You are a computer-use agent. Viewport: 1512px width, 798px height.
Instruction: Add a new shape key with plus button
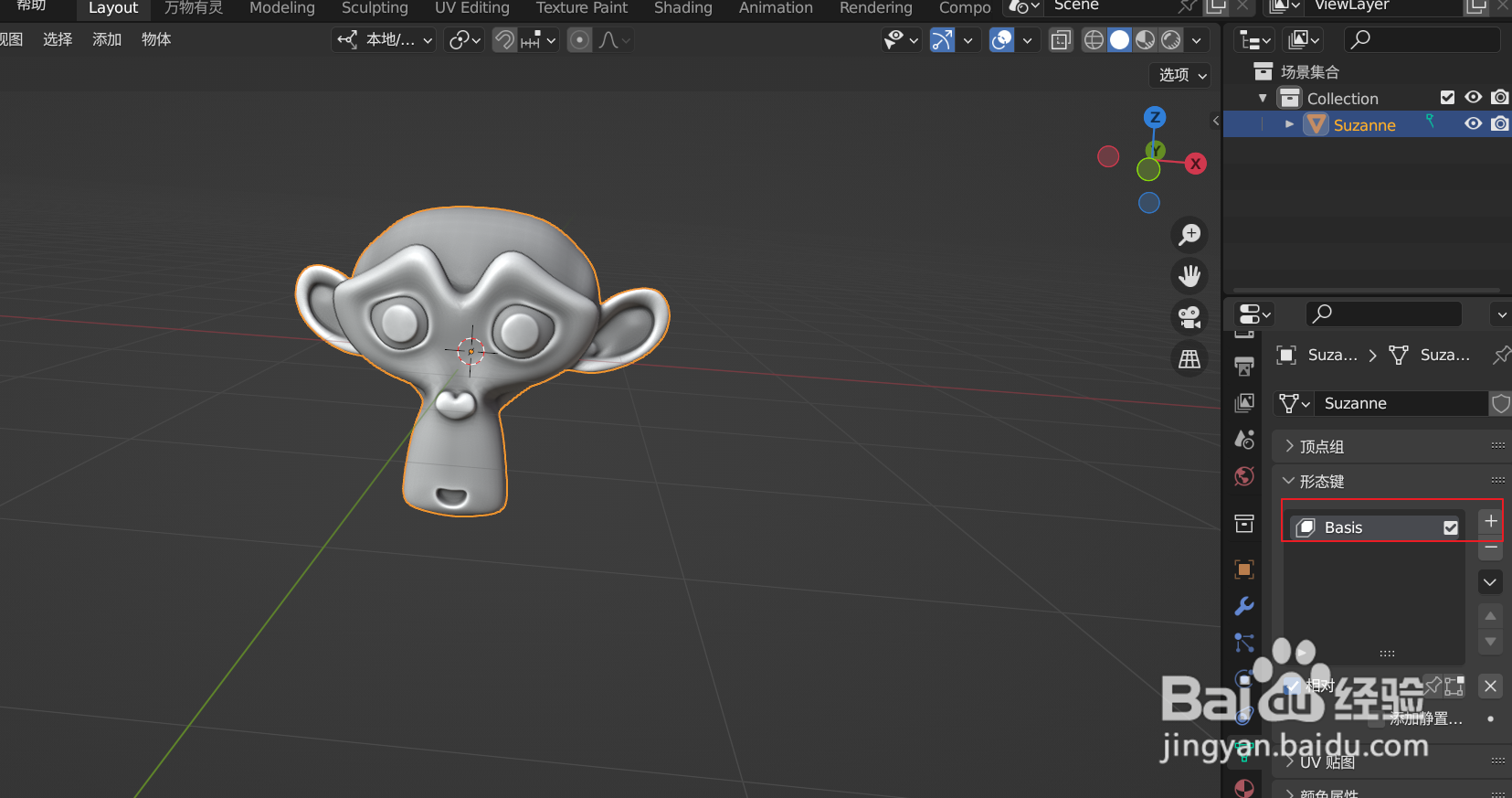[x=1490, y=521]
